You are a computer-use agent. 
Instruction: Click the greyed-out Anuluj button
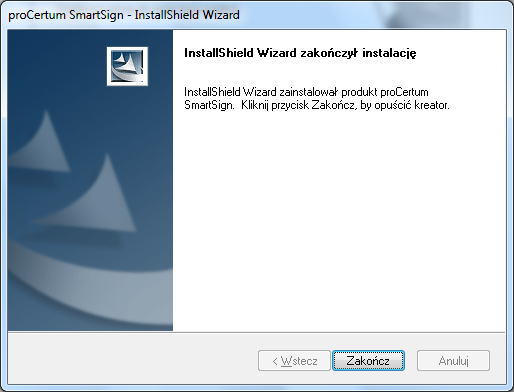tap(453, 360)
